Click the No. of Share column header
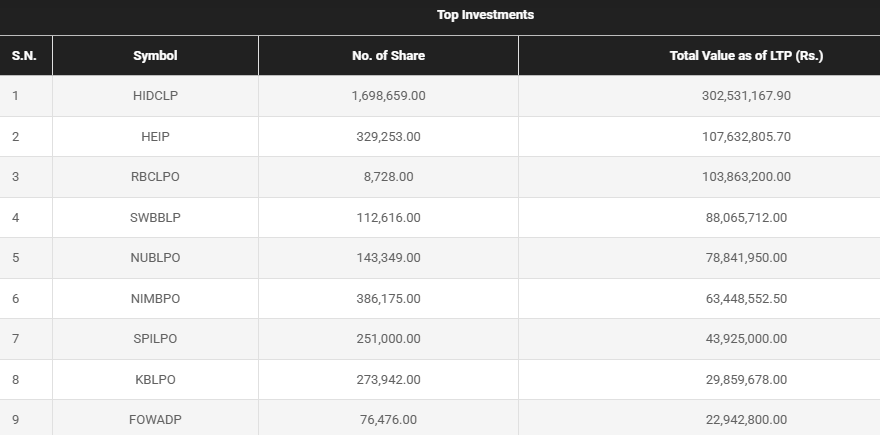The image size is (880, 435). click(388, 56)
